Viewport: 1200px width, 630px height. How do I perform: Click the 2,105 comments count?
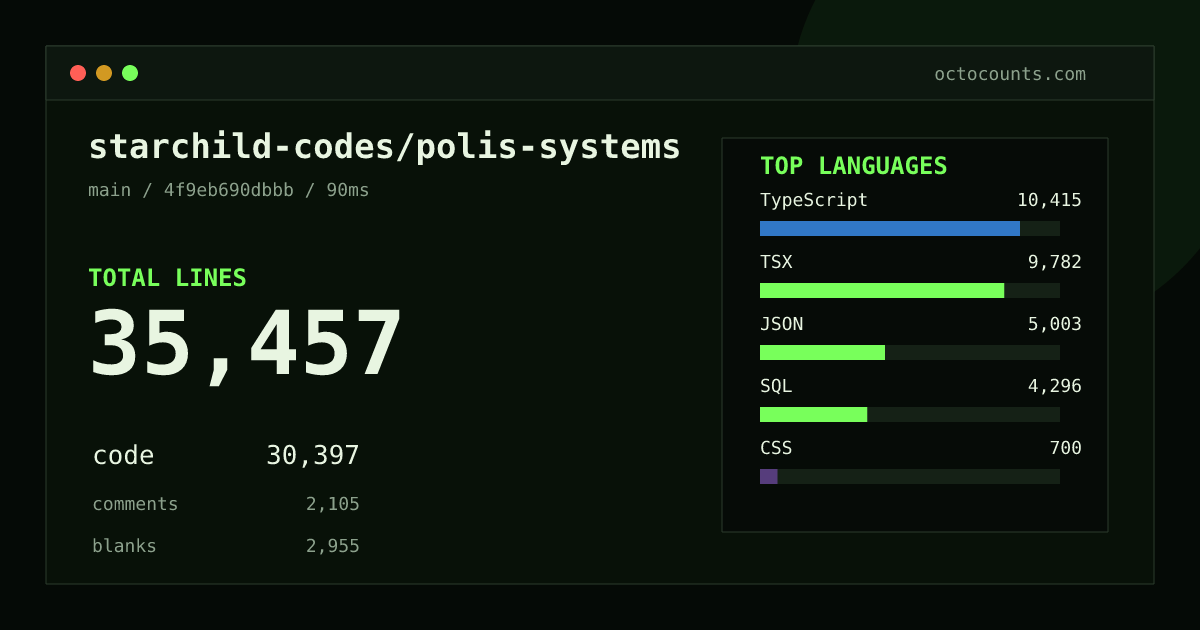coord(333,504)
